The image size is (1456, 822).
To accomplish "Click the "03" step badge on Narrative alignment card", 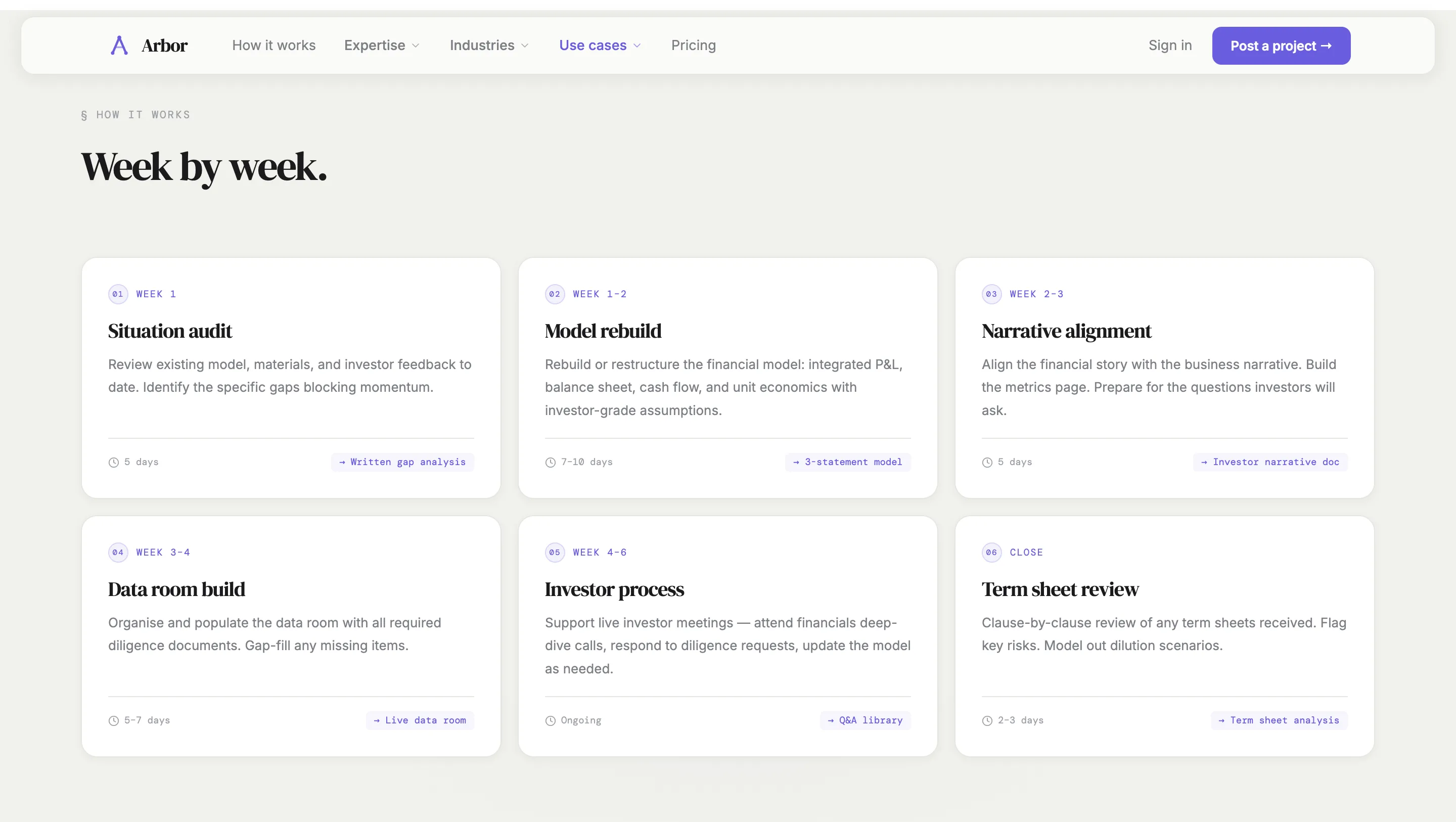I will (x=991, y=293).
